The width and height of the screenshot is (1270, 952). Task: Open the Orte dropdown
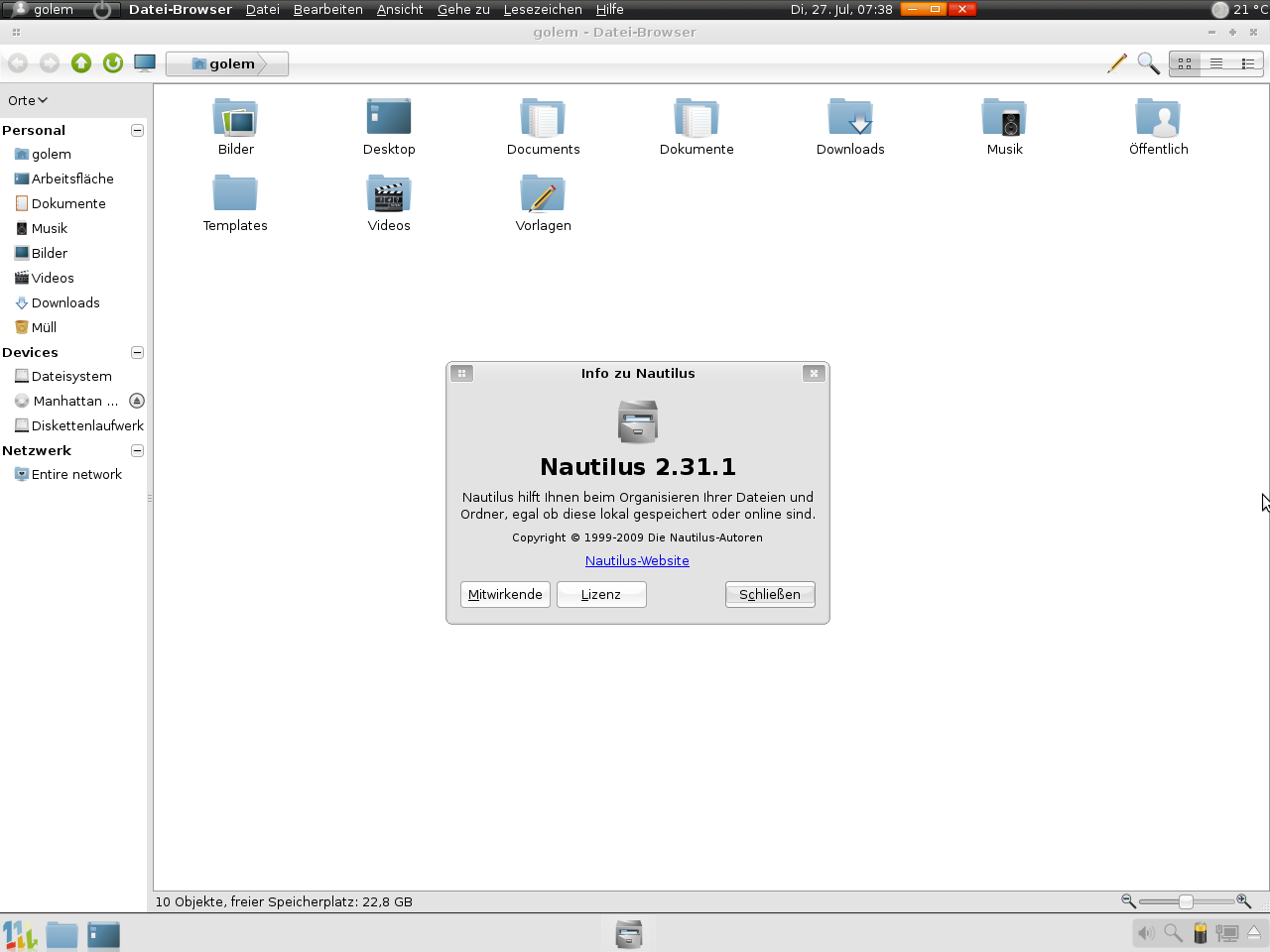(x=27, y=100)
